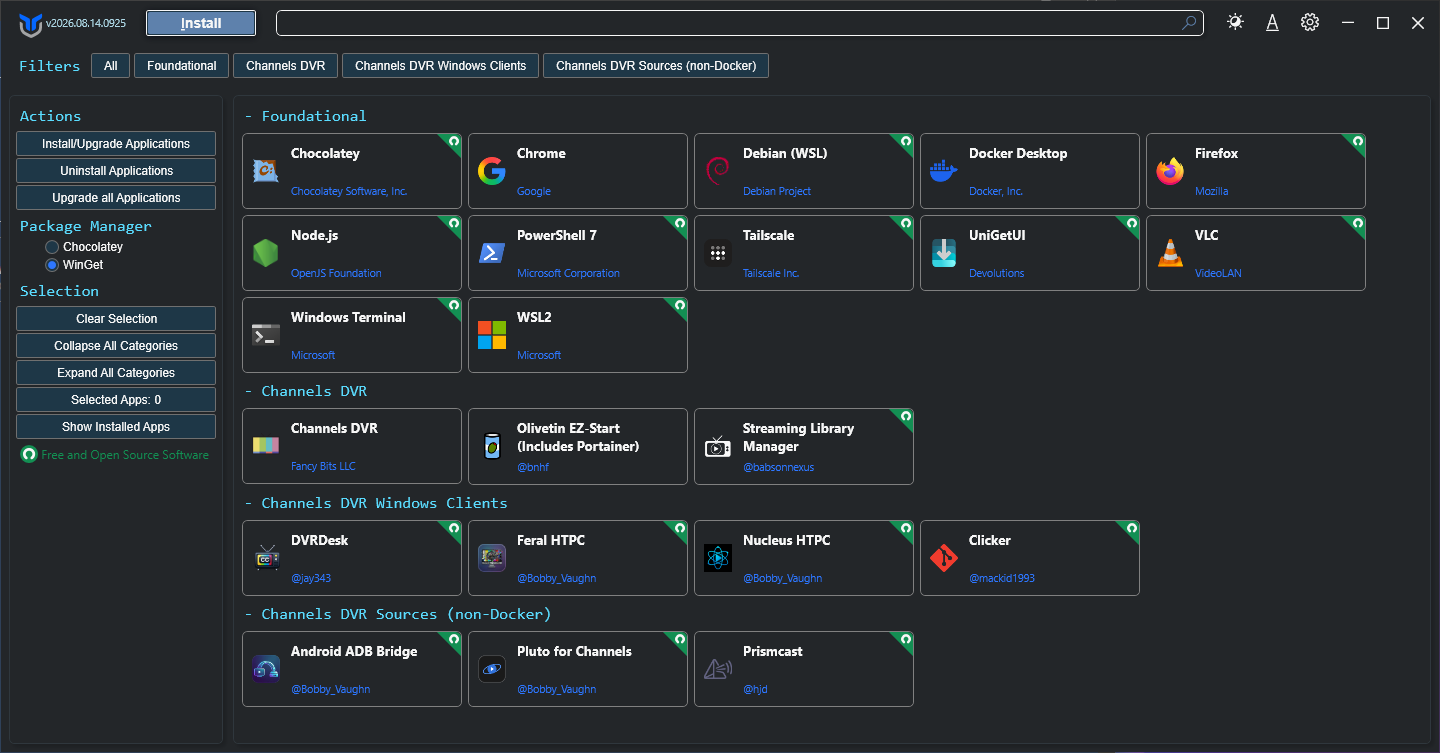1440x753 pixels.
Task: Click the Streaming Library Manager TV icon
Action: click(718, 446)
